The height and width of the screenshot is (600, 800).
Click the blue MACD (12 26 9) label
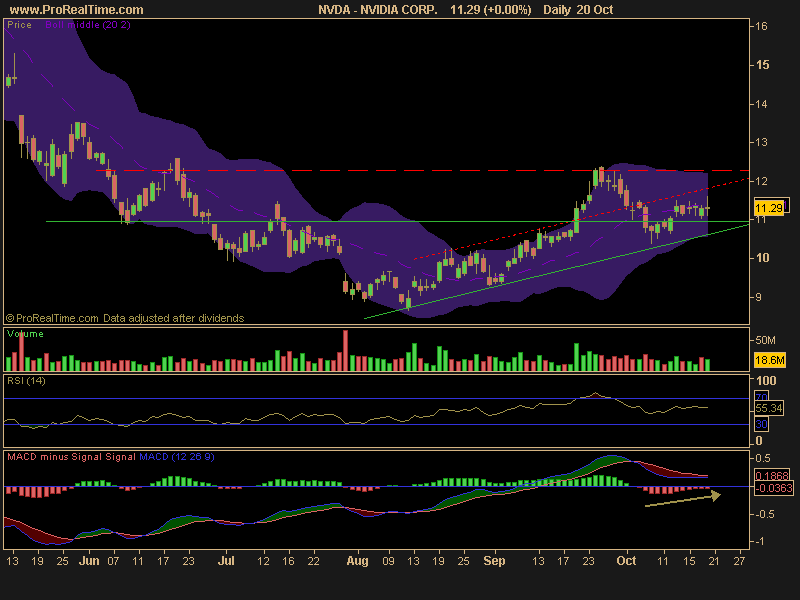click(177, 457)
